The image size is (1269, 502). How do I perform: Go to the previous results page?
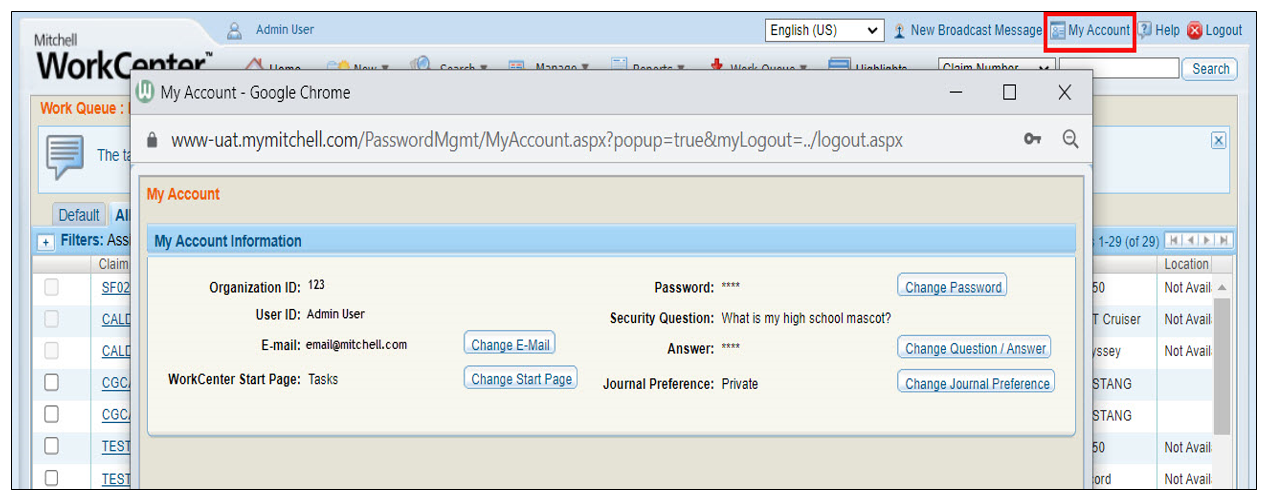(1192, 241)
